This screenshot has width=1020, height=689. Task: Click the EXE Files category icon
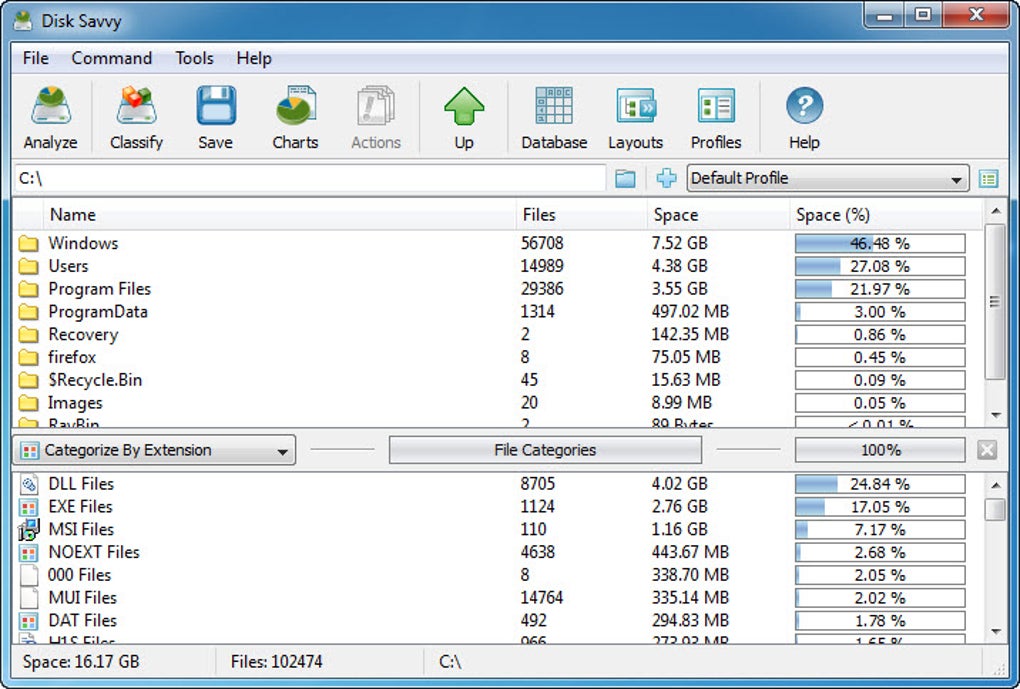(29, 507)
